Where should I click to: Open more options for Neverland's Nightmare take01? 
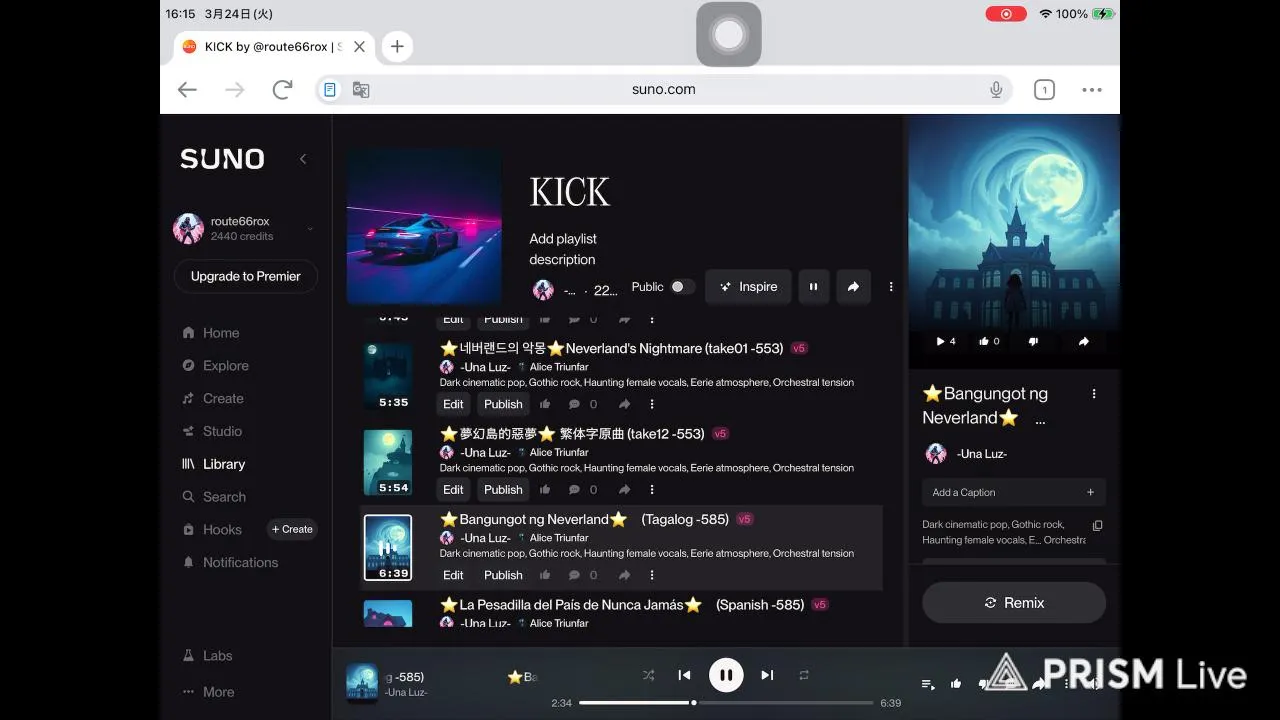pos(652,404)
